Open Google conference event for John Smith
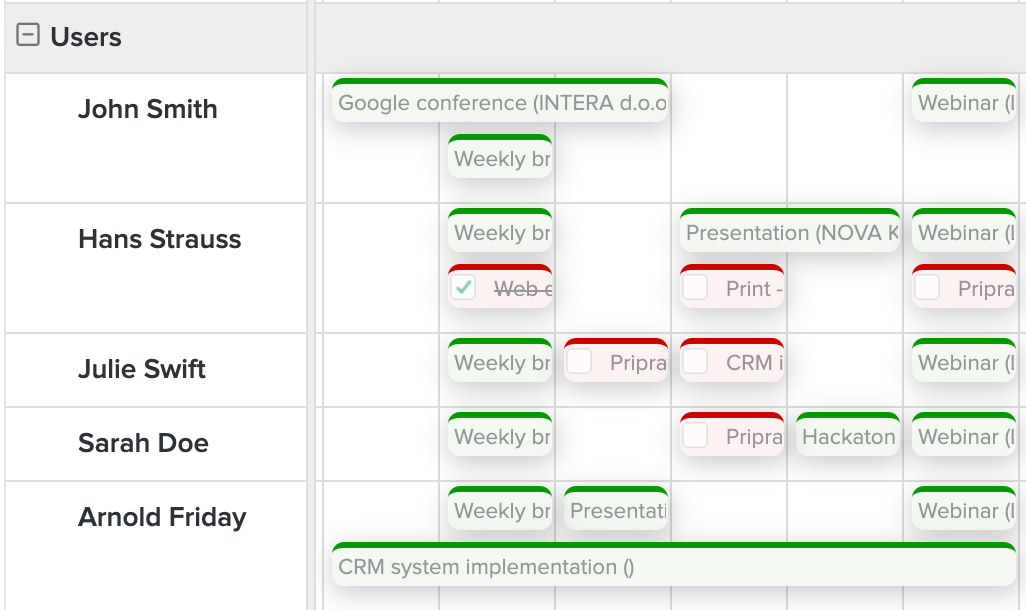1026x610 pixels. [x=500, y=100]
